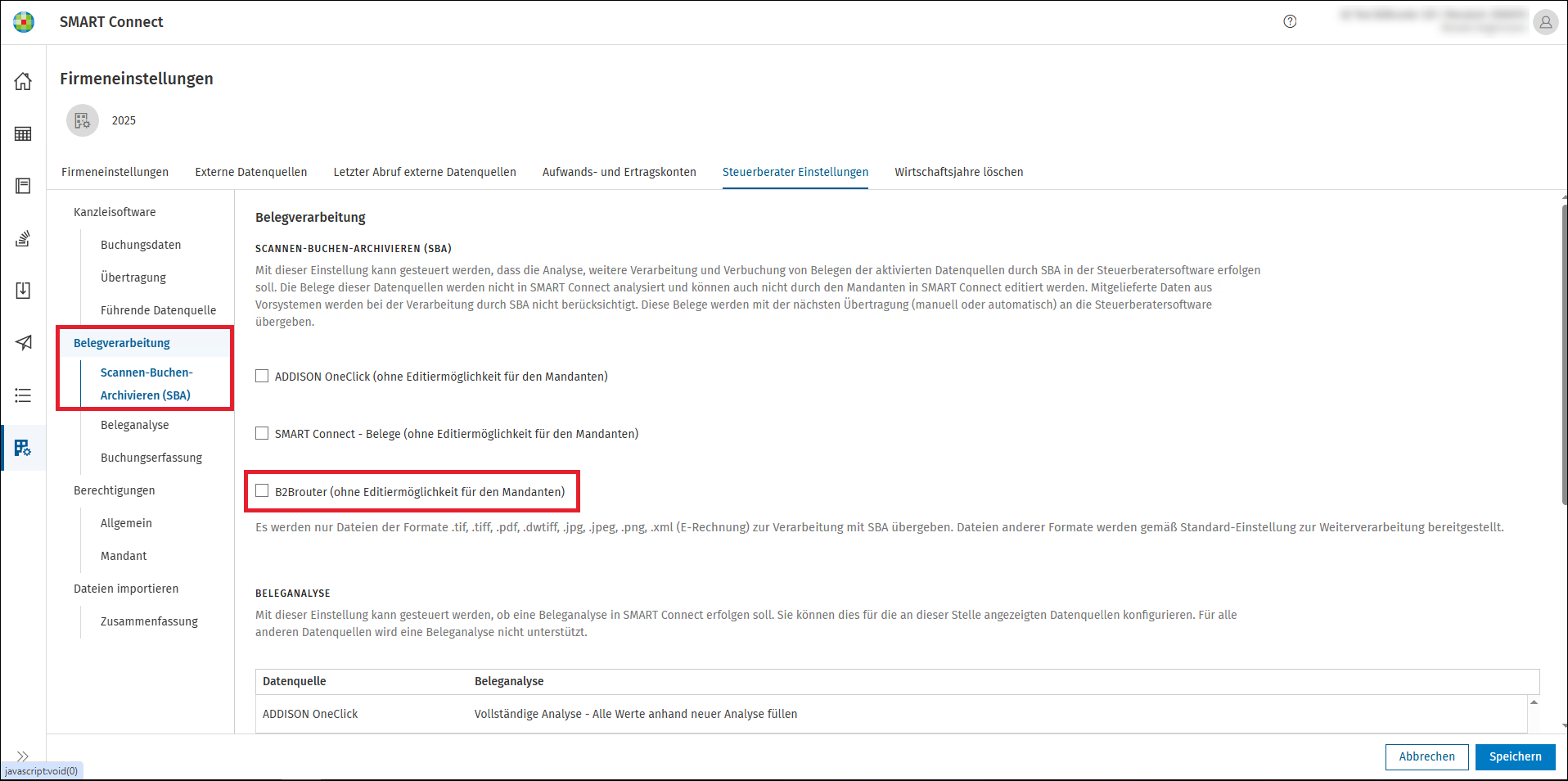This screenshot has height=781, width=1568.
Task: Open Übertragung tree entry
Action: (x=133, y=278)
